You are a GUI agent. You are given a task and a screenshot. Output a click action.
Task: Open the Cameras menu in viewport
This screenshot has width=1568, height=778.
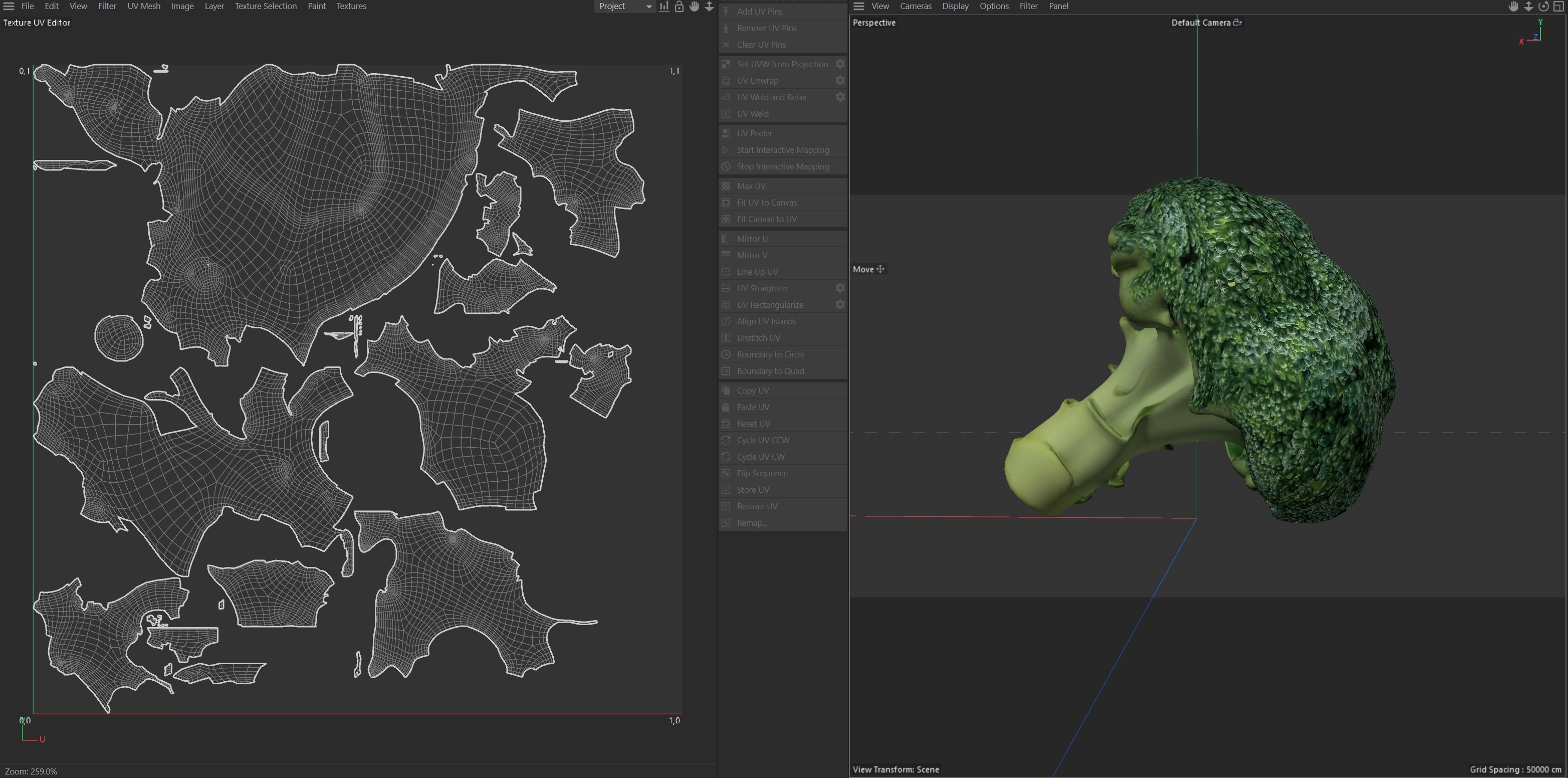pos(916,6)
